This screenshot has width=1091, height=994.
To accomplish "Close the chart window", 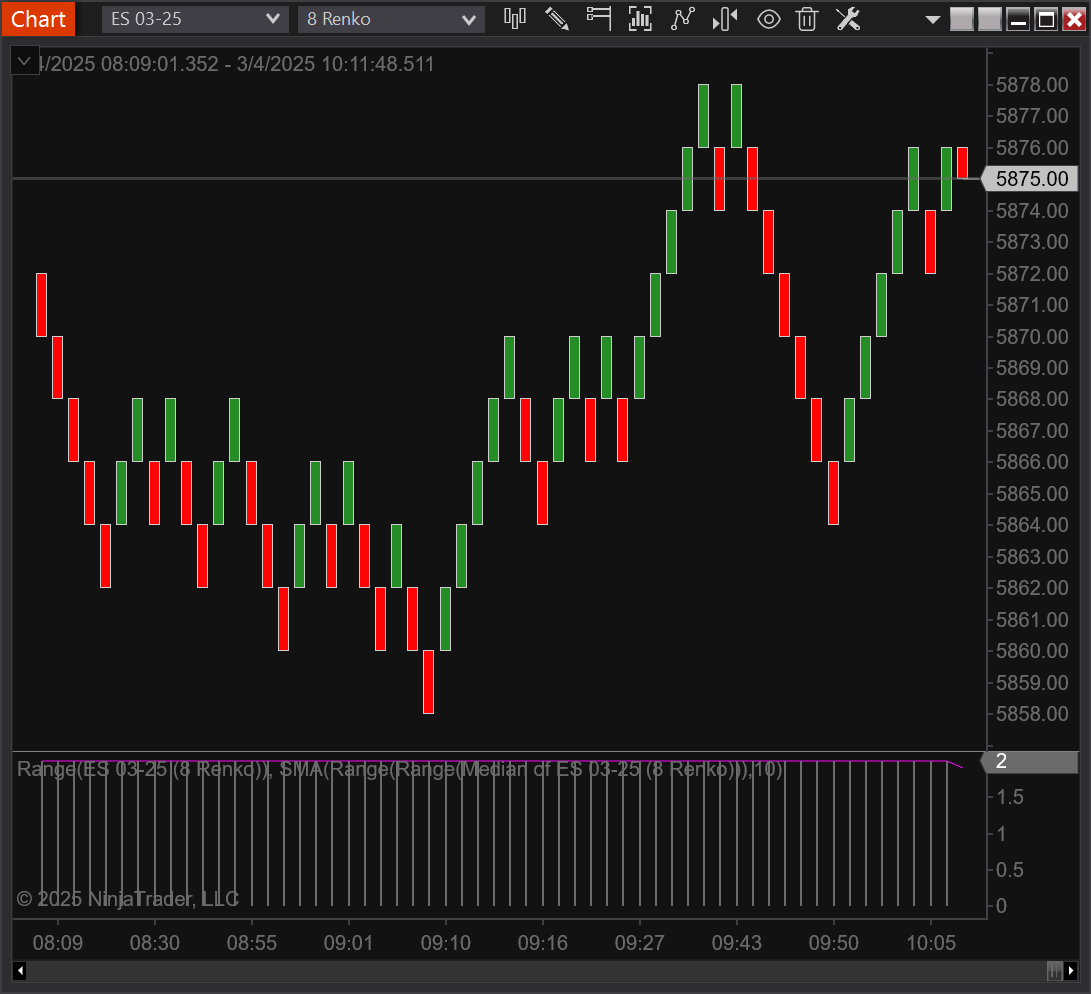I will [x=1074, y=19].
